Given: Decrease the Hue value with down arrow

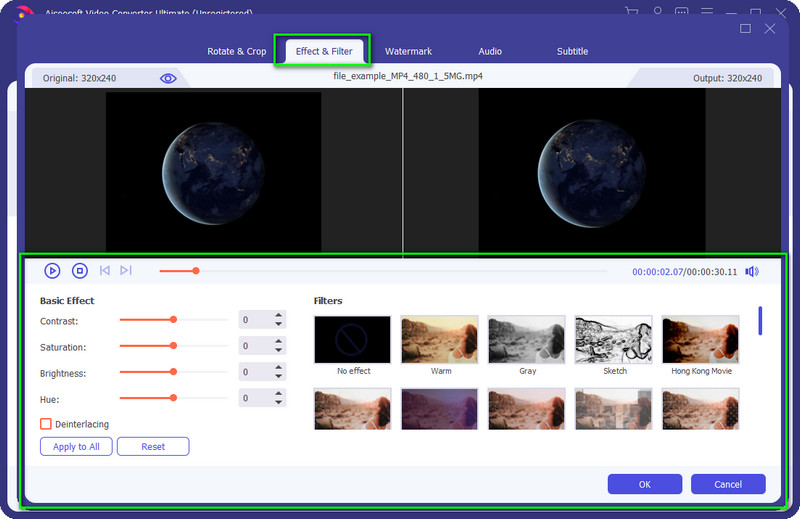Looking at the screenshot, I should 279,403.
